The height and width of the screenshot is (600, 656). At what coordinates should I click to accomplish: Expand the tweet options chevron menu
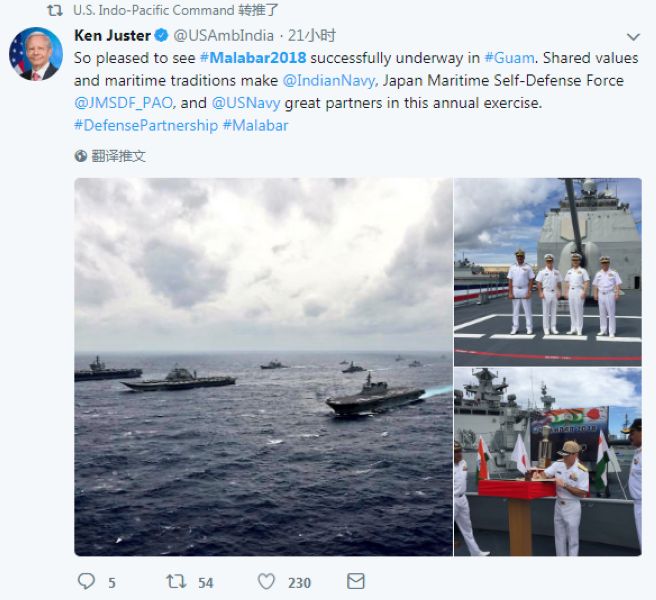633,37
